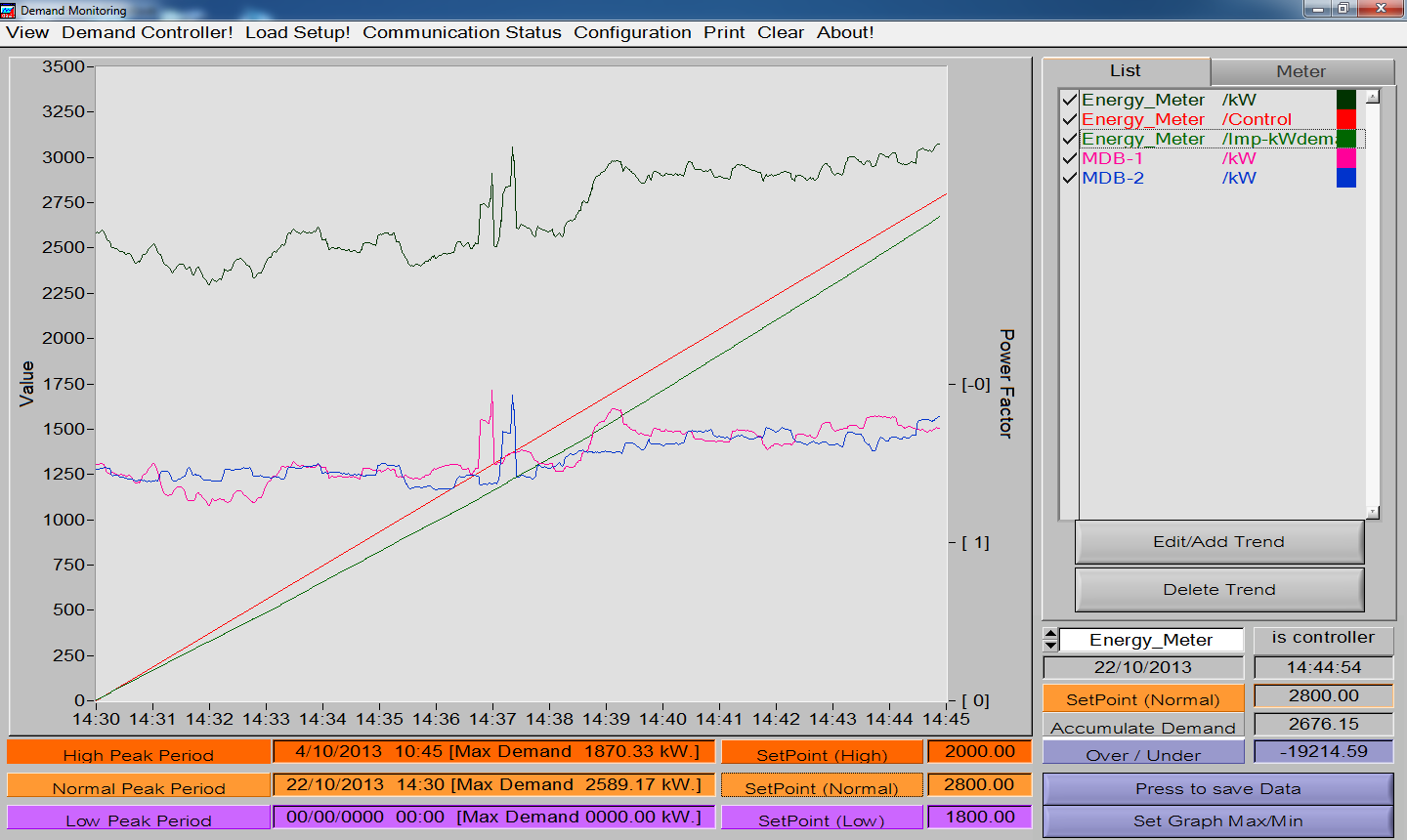The width and height of the screenshot is (1407, 840).
Task: Click the Delete Trend button
Action: coord(1219,590)
